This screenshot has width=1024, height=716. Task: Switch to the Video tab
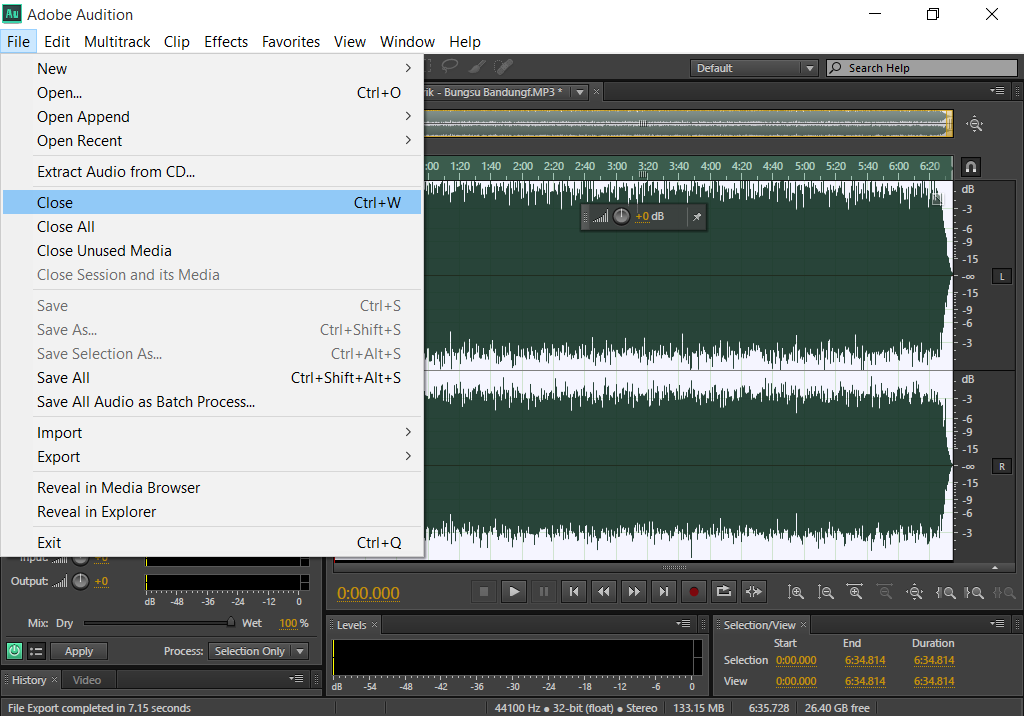(x=87, y=680)
